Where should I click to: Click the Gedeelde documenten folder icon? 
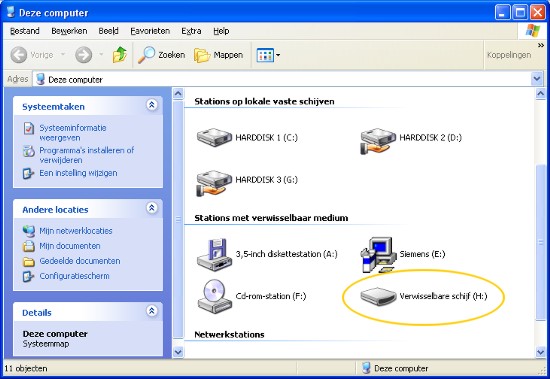click(29, 261)
